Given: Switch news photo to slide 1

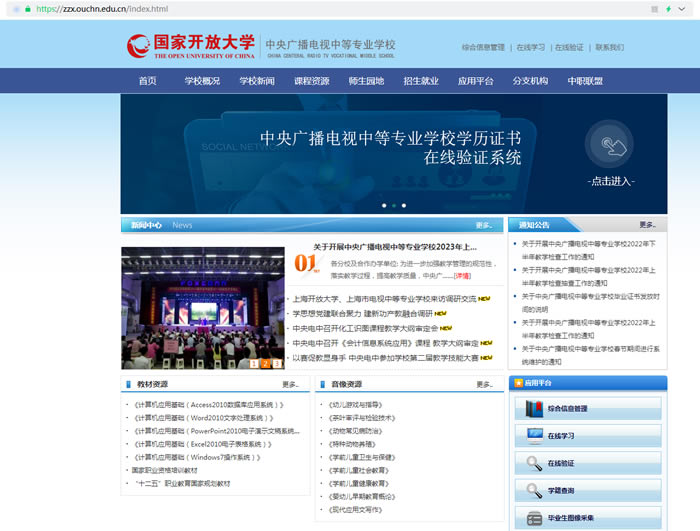Looking at the screenshot, I should (x=254, y=364).
